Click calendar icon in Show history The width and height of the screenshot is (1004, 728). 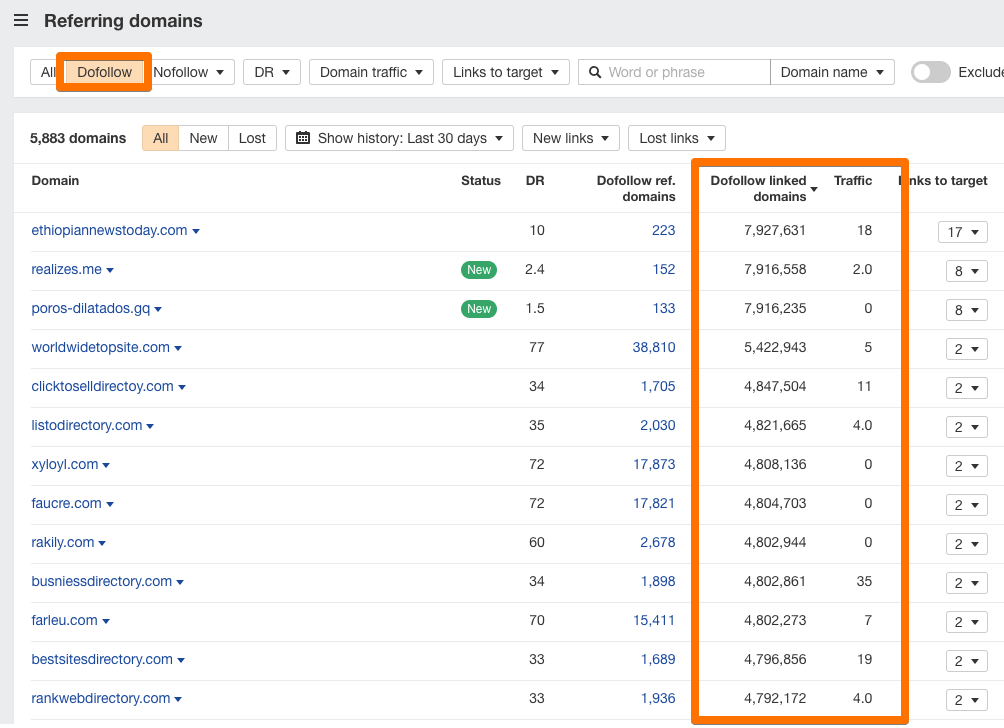303,138
